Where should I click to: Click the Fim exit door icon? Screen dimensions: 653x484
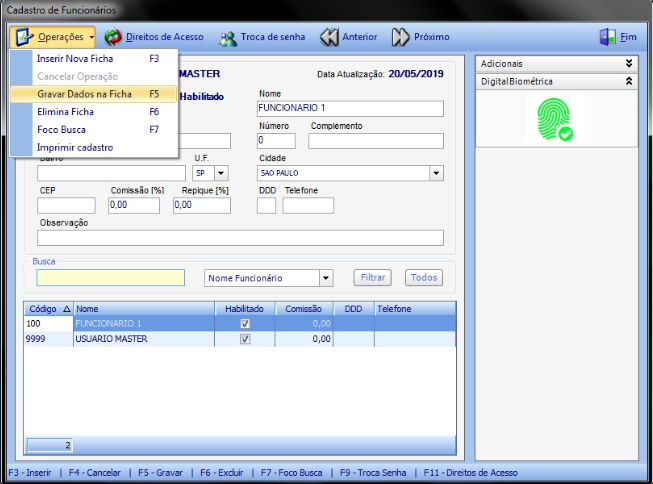[x=608, y=37]
